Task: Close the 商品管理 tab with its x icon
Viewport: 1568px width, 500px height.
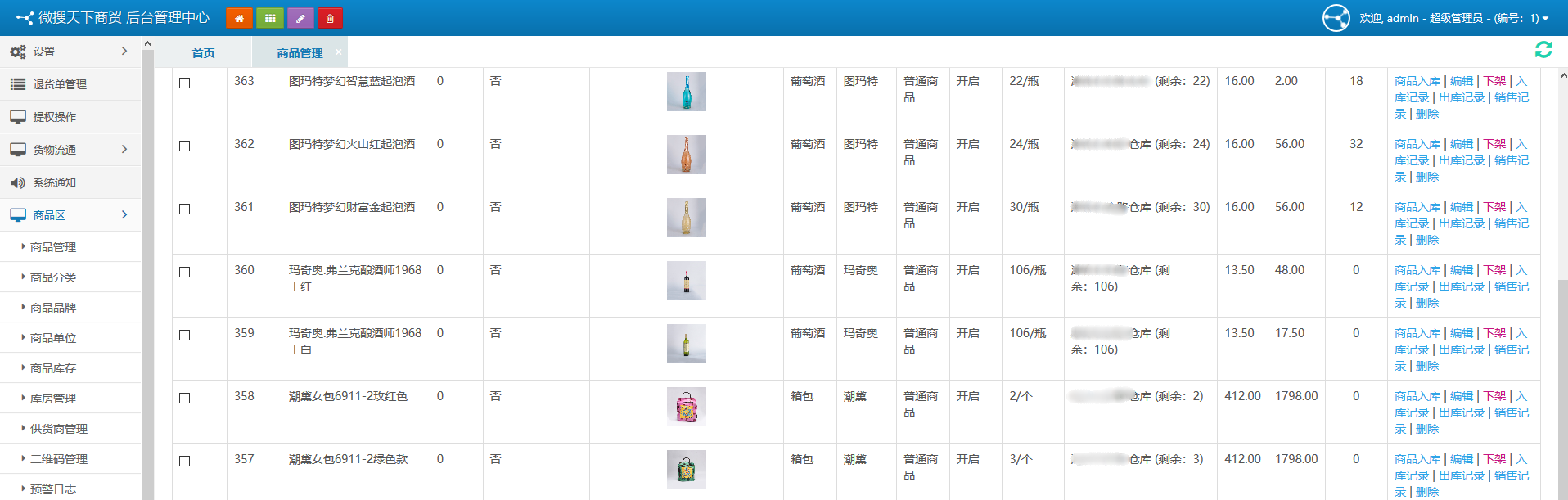Action: [x=338, y=52]
